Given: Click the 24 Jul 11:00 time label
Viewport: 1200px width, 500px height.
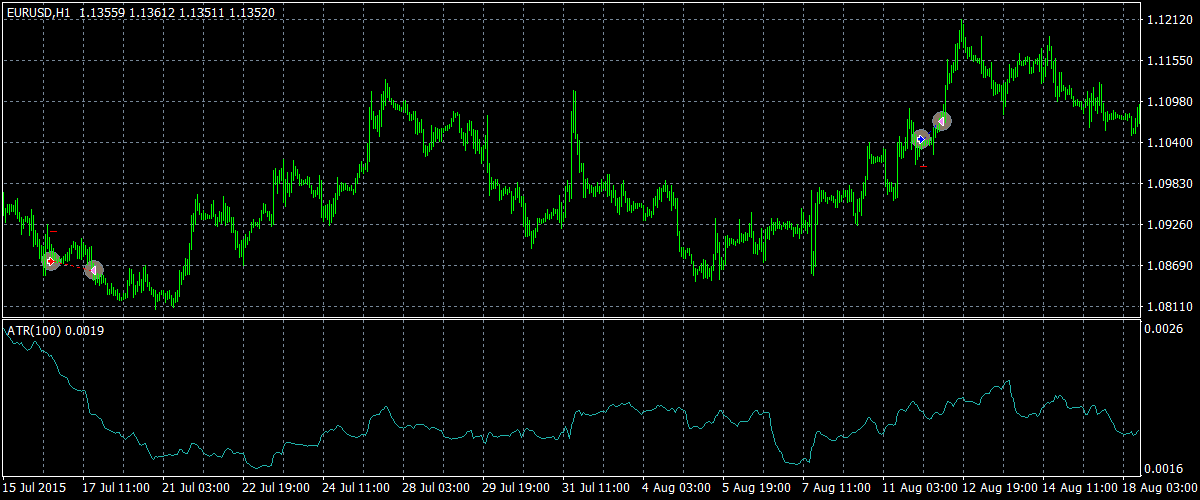Looking at the screenshot, I should point(356,488).
